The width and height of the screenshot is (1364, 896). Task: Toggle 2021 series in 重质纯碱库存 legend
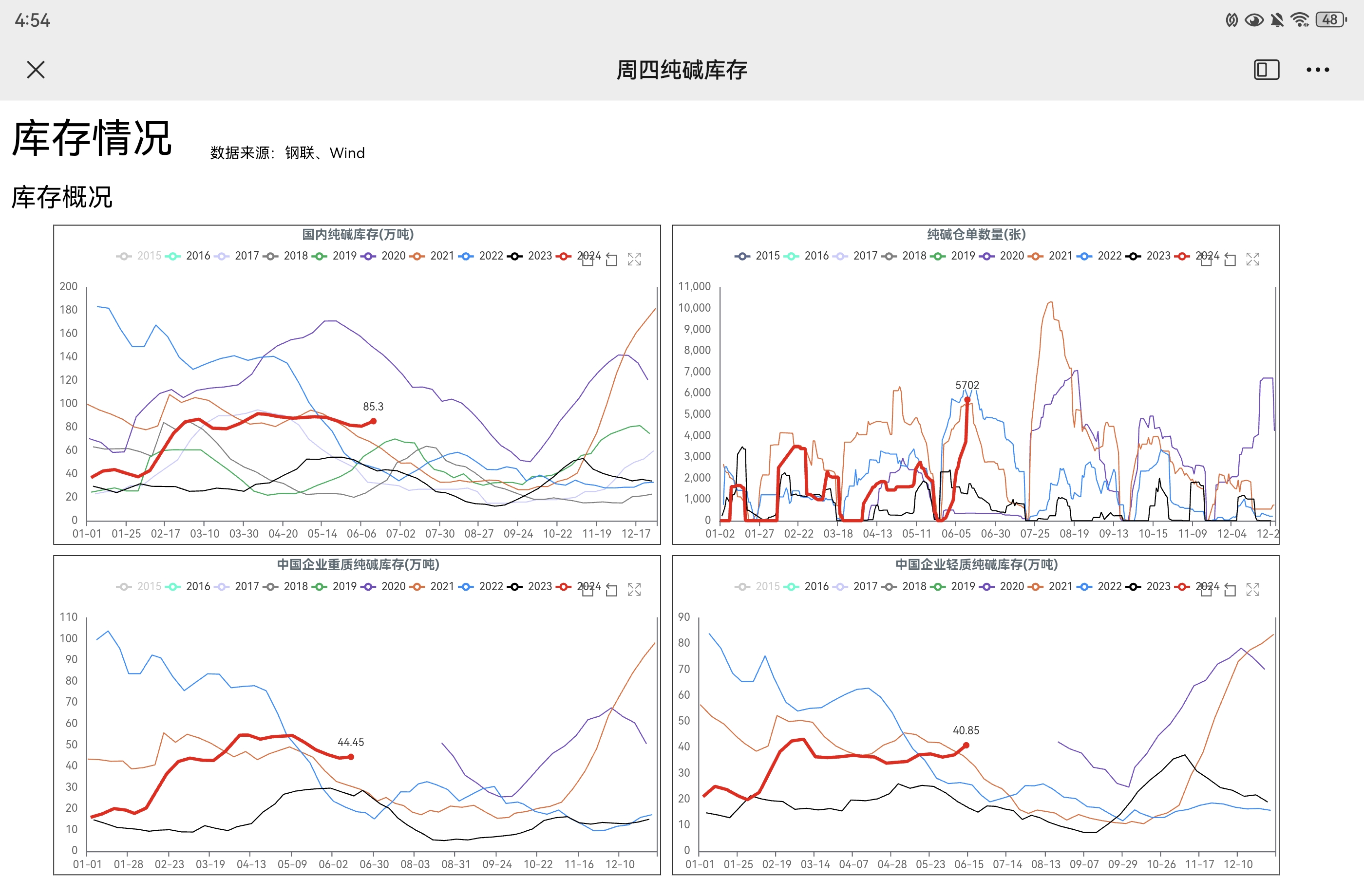pos(432,587)
